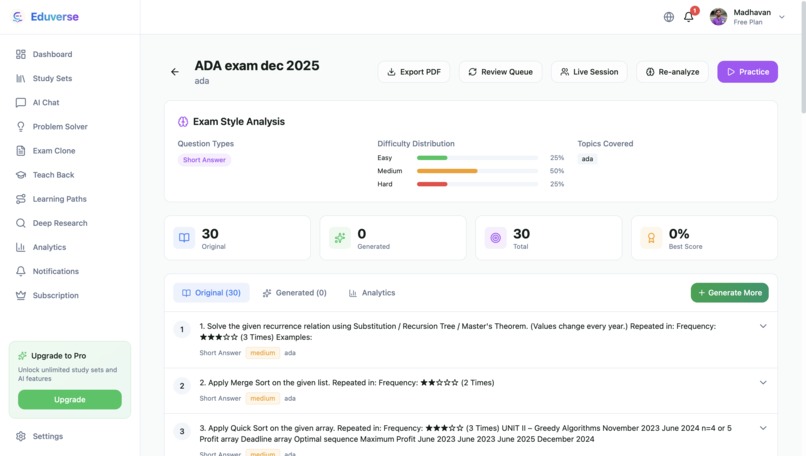Click Madhavan's profile avatar
The height and width of the screenshot is (456, 806).
[x=719, y=17]
